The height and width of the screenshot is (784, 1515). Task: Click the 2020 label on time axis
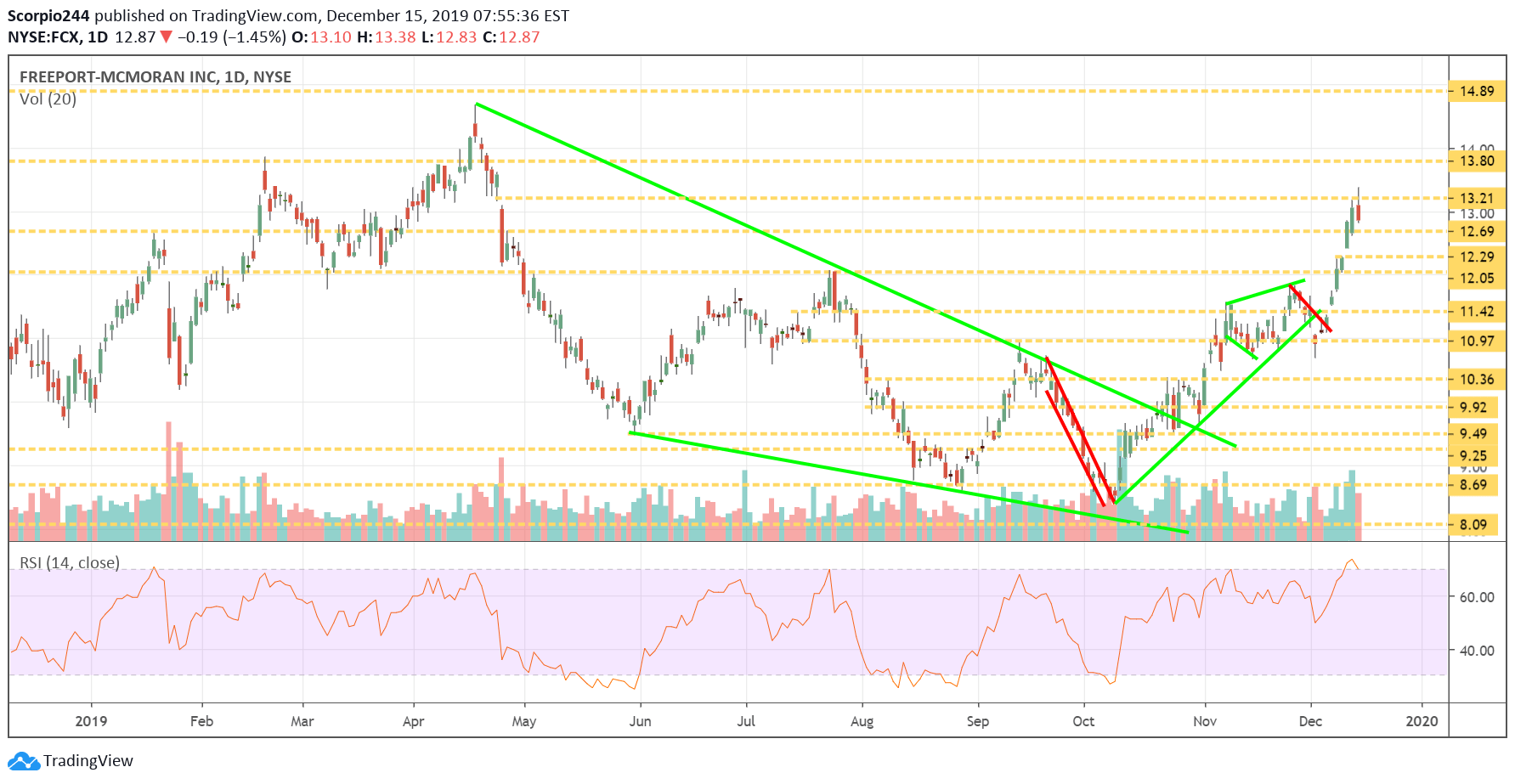[1422, 721]
